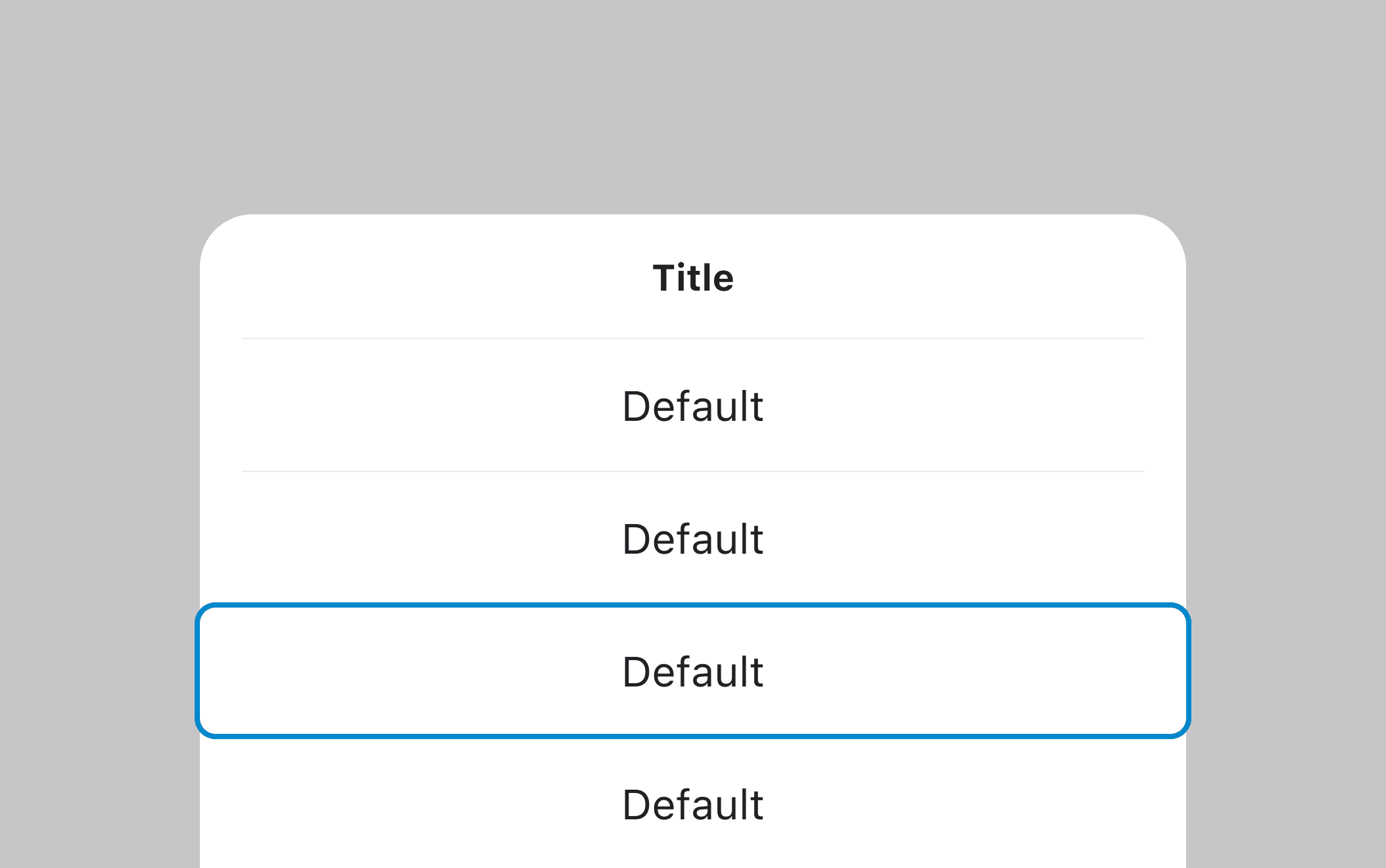
Task: Click the bold Title heading
Action: pyautogui.click(x=693, y=277)
